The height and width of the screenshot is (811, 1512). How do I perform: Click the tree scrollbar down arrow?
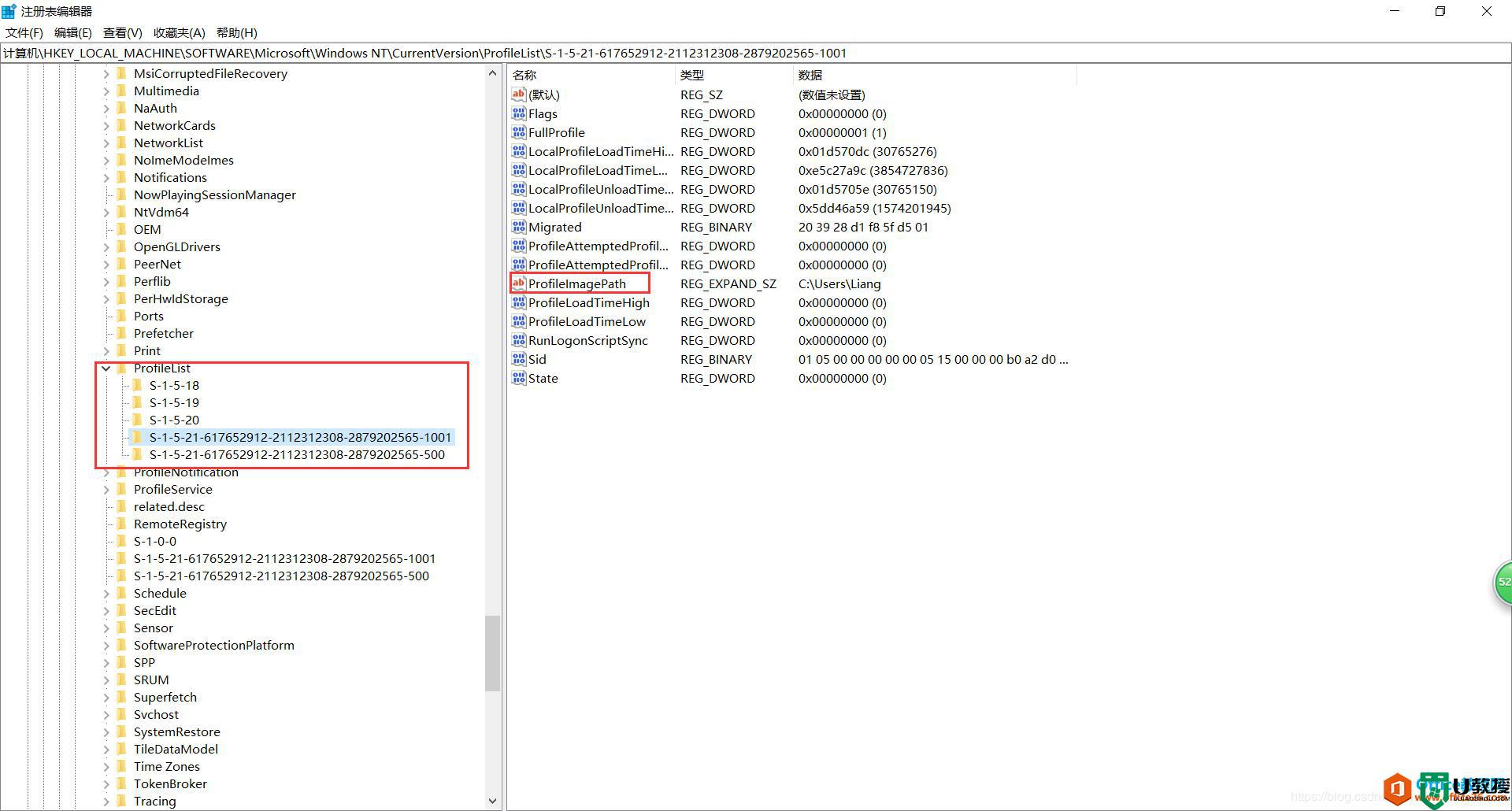(x=493, y=801)
